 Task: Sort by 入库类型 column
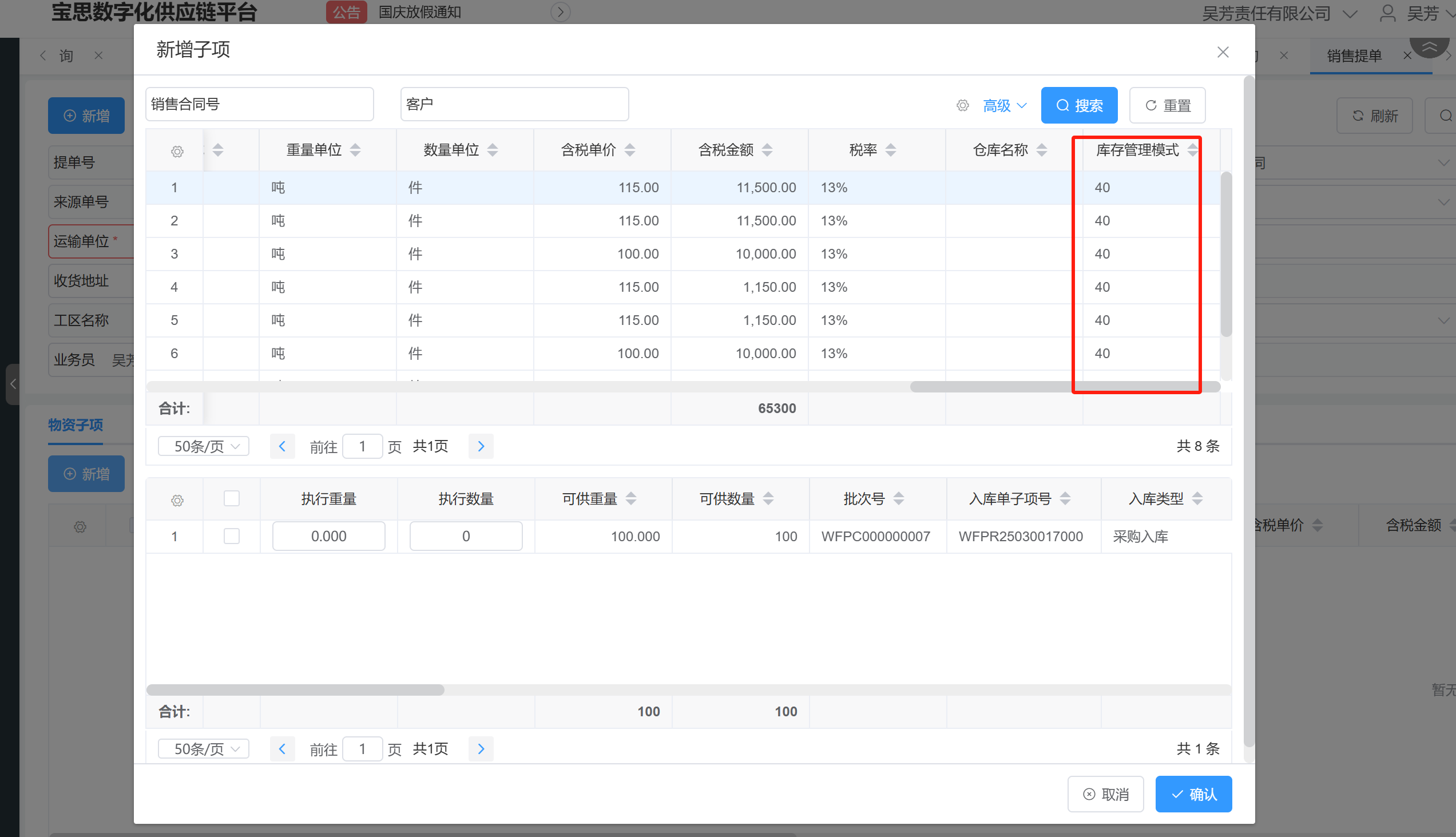click(1197, 498)
